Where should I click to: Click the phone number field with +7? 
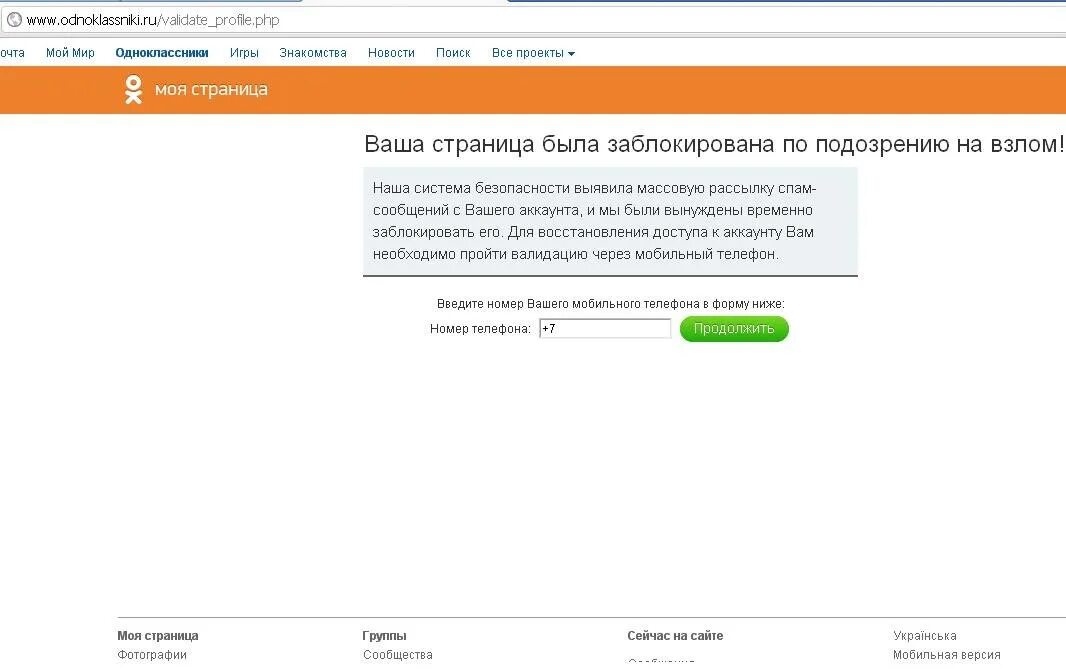coord(605,329)
